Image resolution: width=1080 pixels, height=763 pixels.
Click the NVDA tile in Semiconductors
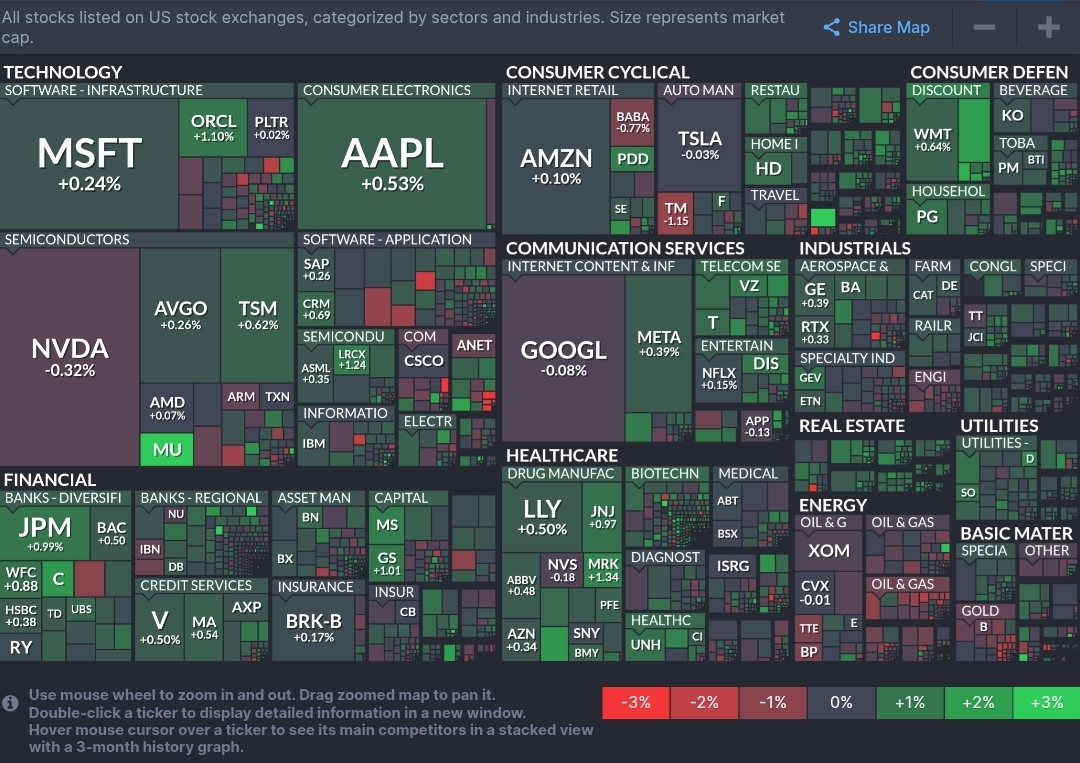pos(69,355)
